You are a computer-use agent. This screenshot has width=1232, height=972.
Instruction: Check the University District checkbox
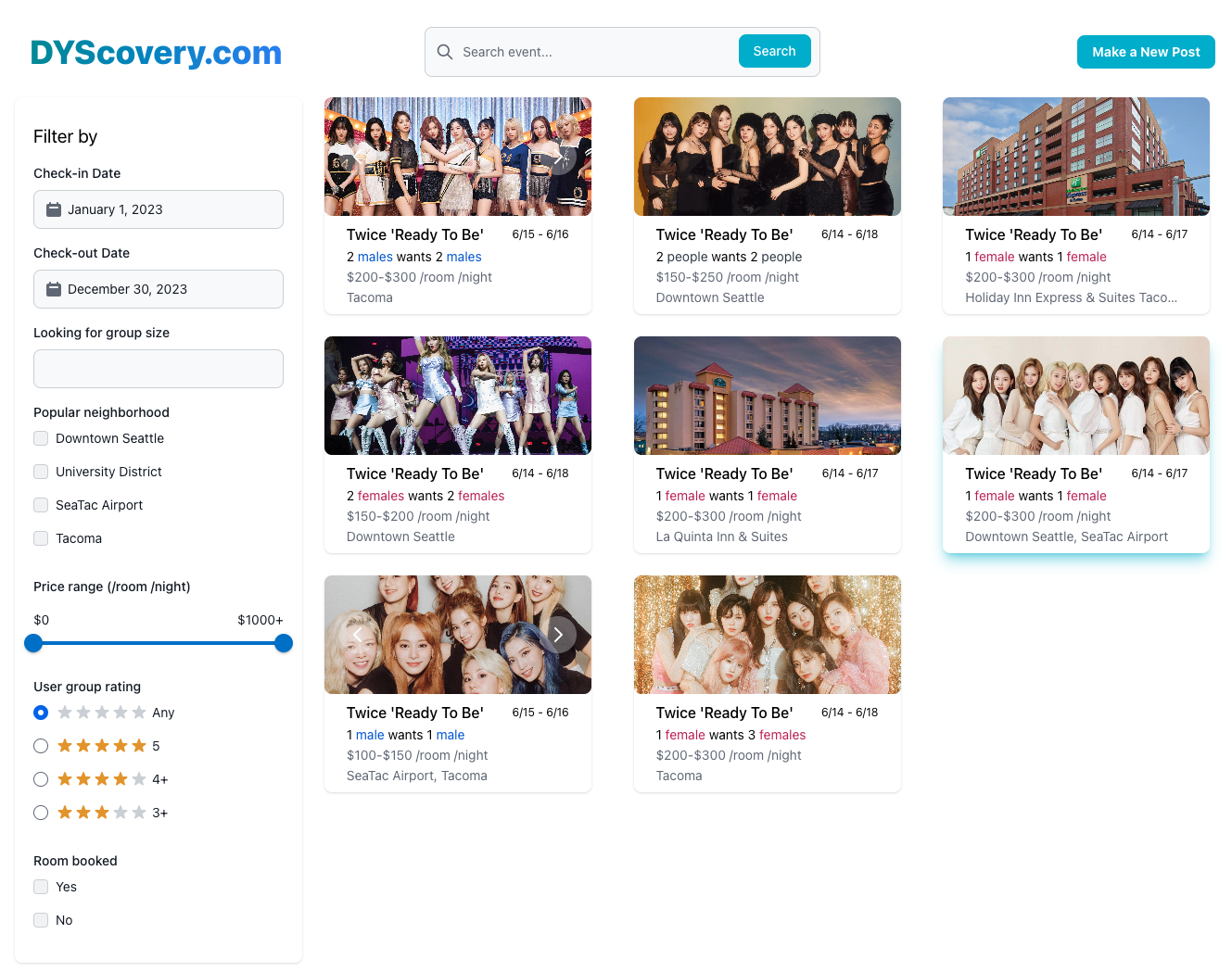coord(41,472)
